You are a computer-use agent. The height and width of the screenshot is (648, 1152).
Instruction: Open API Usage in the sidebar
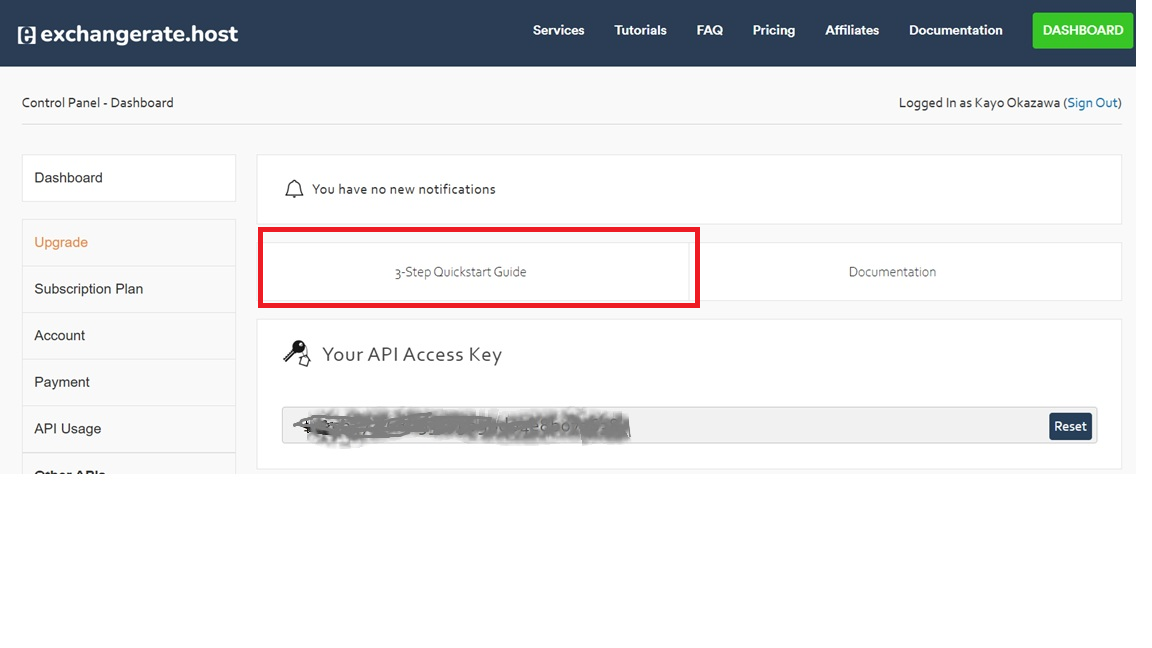(x=129, y=429)
